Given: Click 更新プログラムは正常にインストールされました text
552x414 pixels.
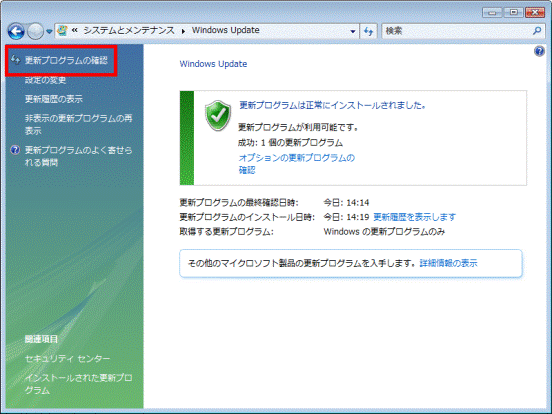Looking at the screenshot, I should pos(333,105).
